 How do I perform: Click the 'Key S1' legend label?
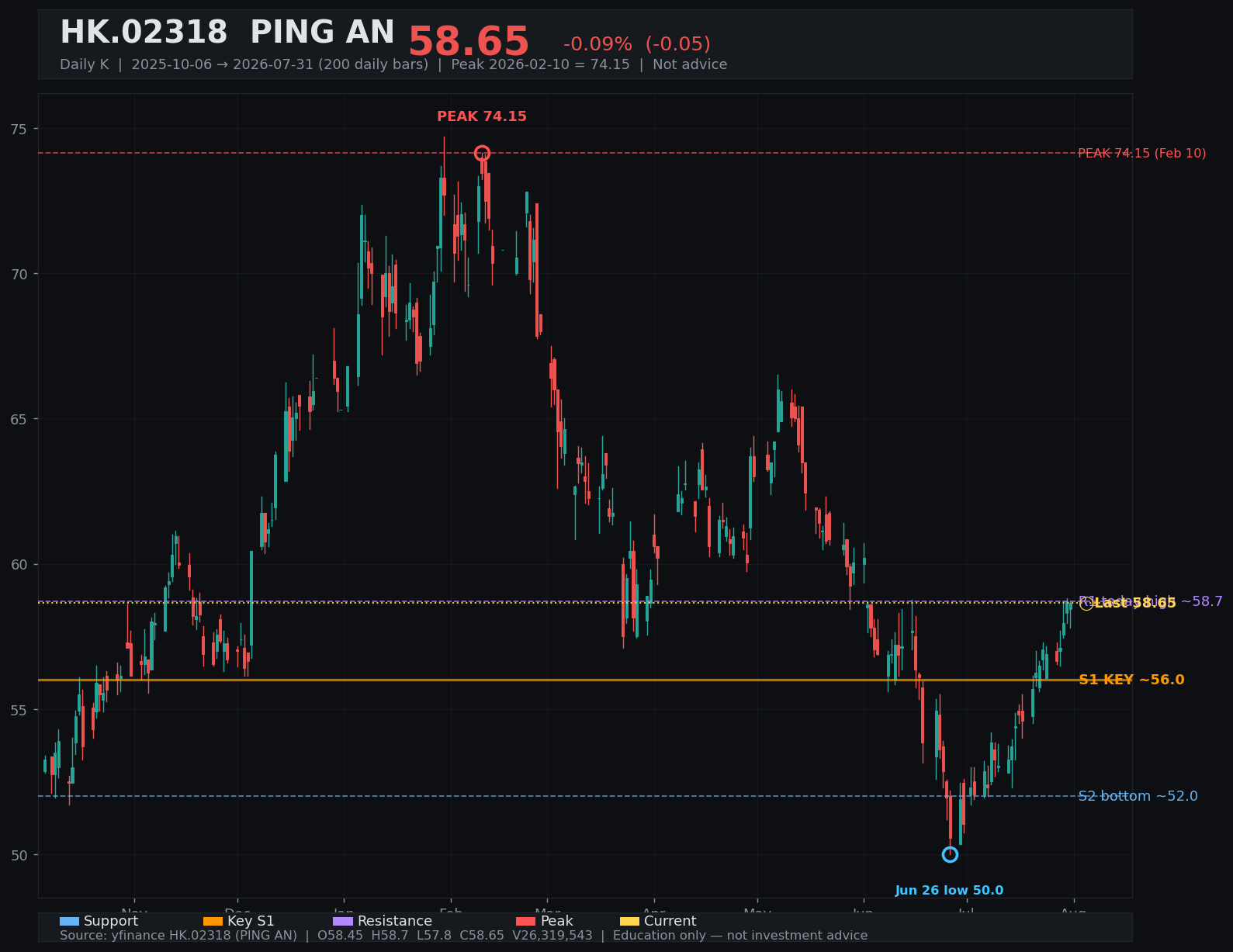click(251, 921)
